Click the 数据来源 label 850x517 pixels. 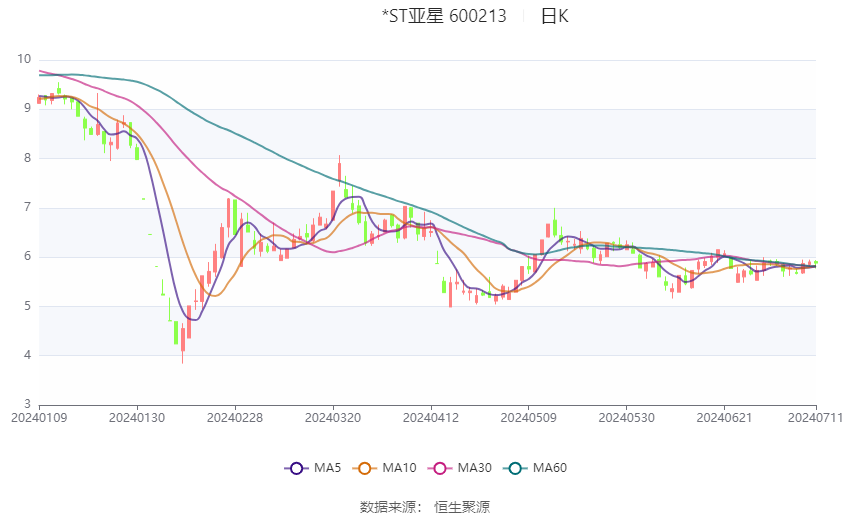pyautogui.click(x=388, y=507)
